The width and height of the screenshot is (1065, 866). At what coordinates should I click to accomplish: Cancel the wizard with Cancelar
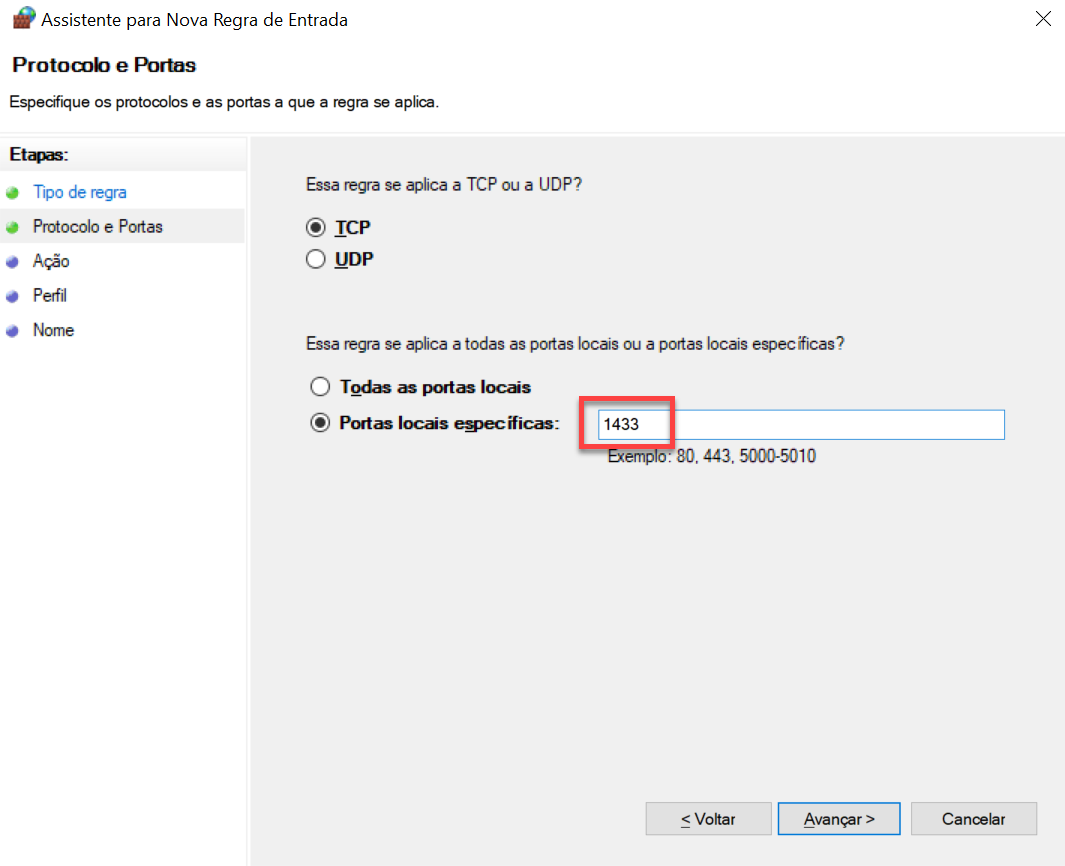click(973, 819)
